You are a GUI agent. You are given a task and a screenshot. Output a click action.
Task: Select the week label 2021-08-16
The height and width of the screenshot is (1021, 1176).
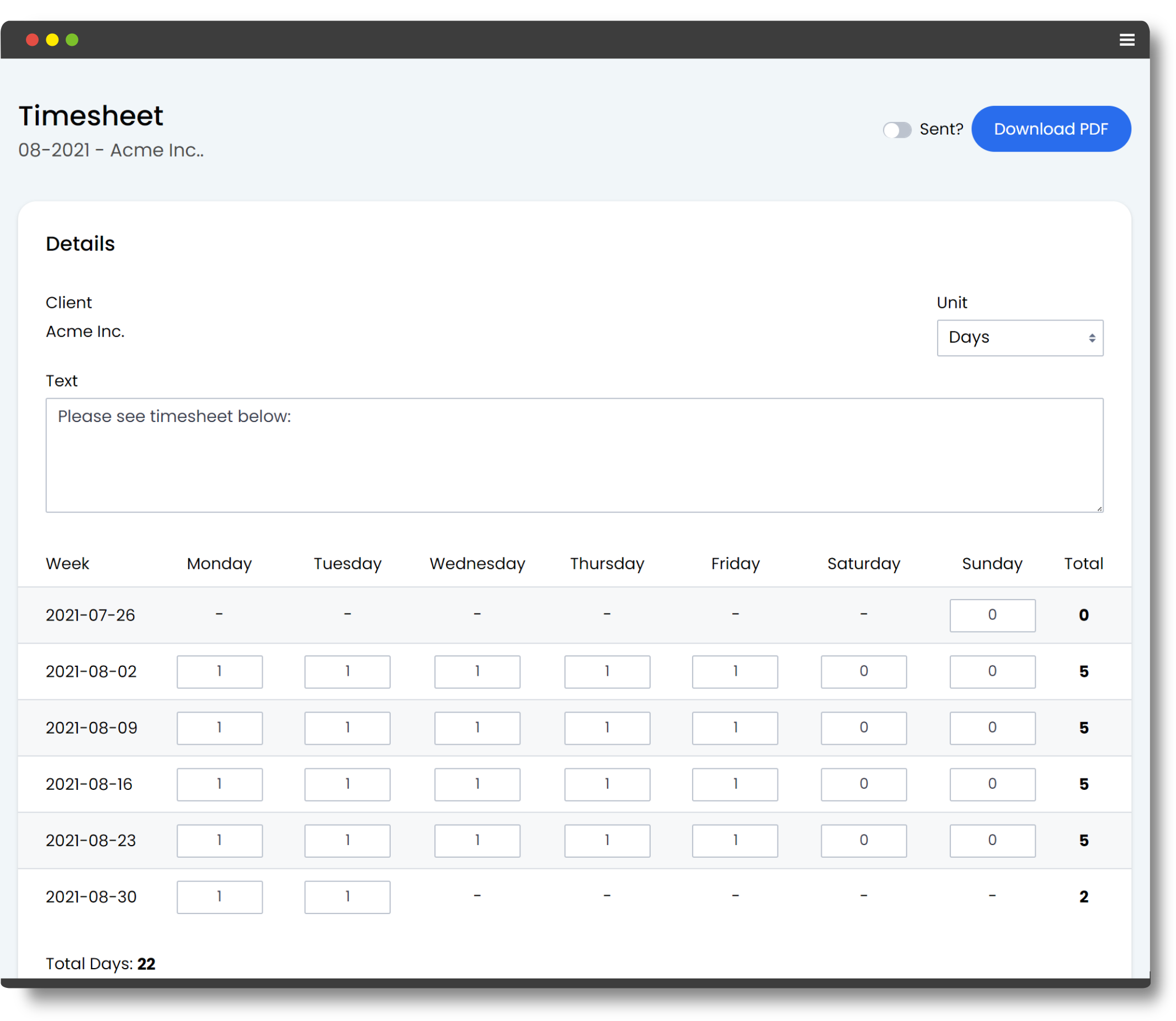(89, 784)
